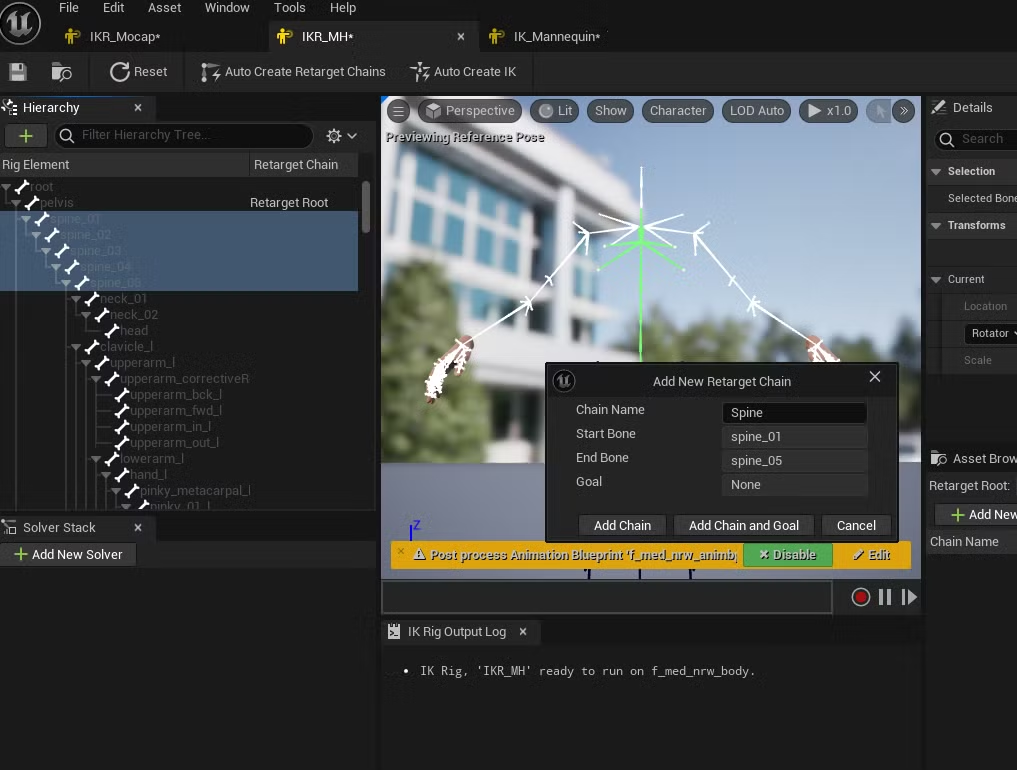Viewport: 1017px width, 770px height.
Task: Edit the post process Animation Blueprint
Action: point(872,555)
